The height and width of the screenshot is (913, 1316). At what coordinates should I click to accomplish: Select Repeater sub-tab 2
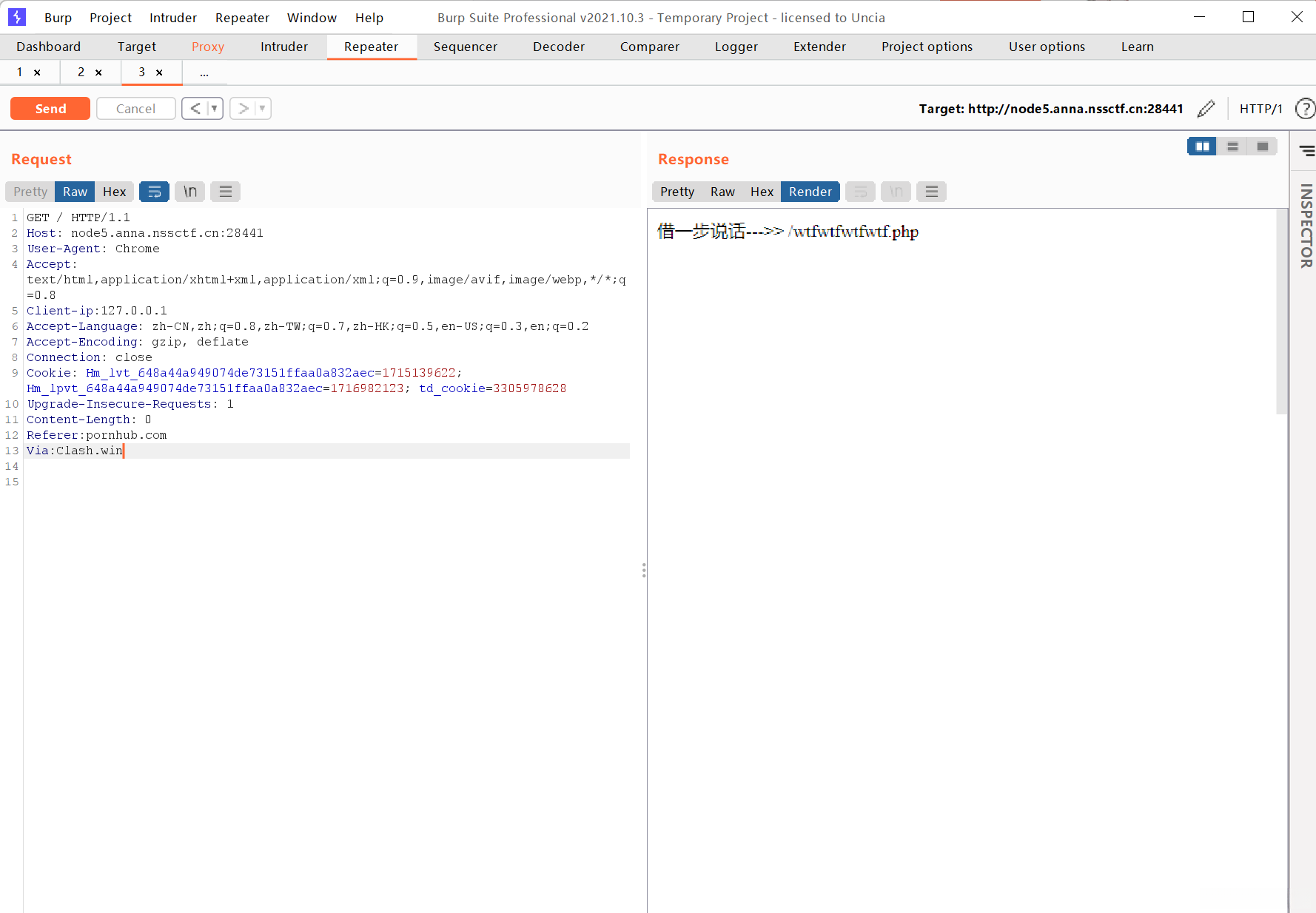81,73
